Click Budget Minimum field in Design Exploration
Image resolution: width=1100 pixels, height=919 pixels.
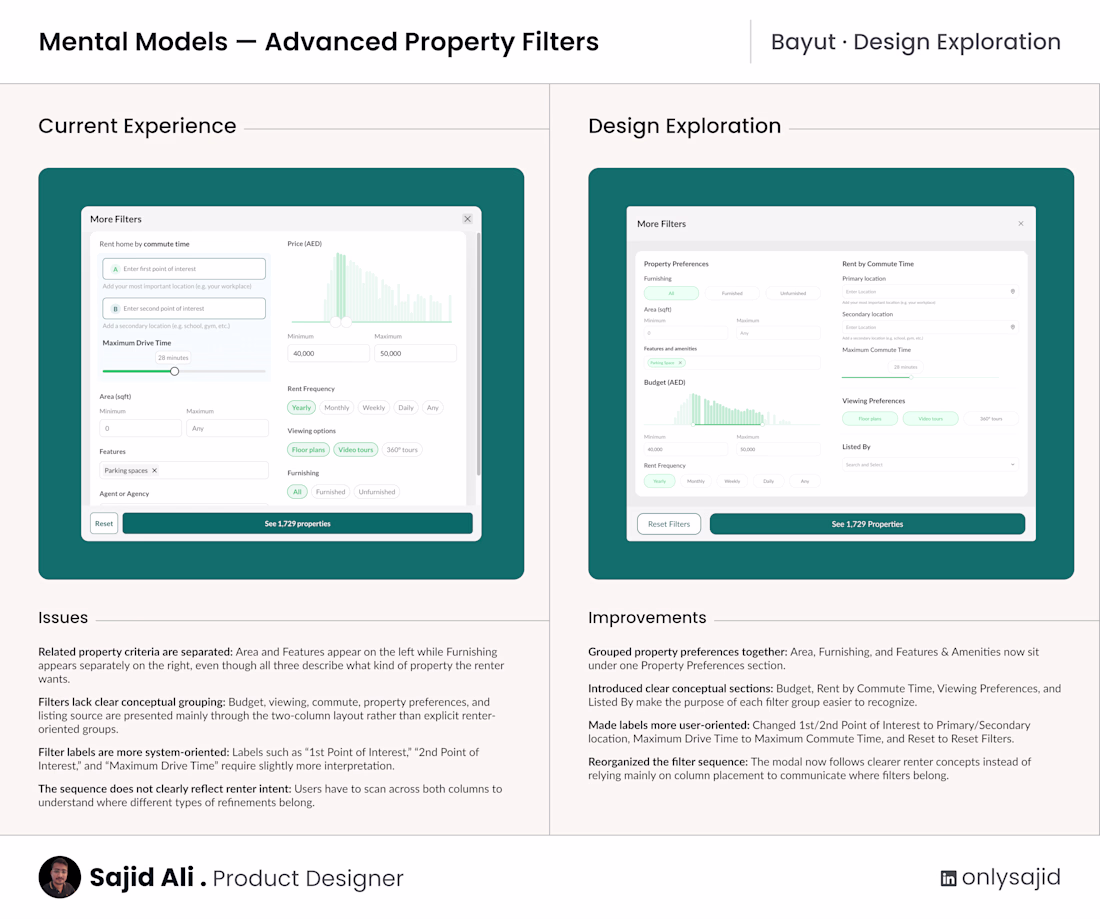pyautogui.click(x=686, y=449)
